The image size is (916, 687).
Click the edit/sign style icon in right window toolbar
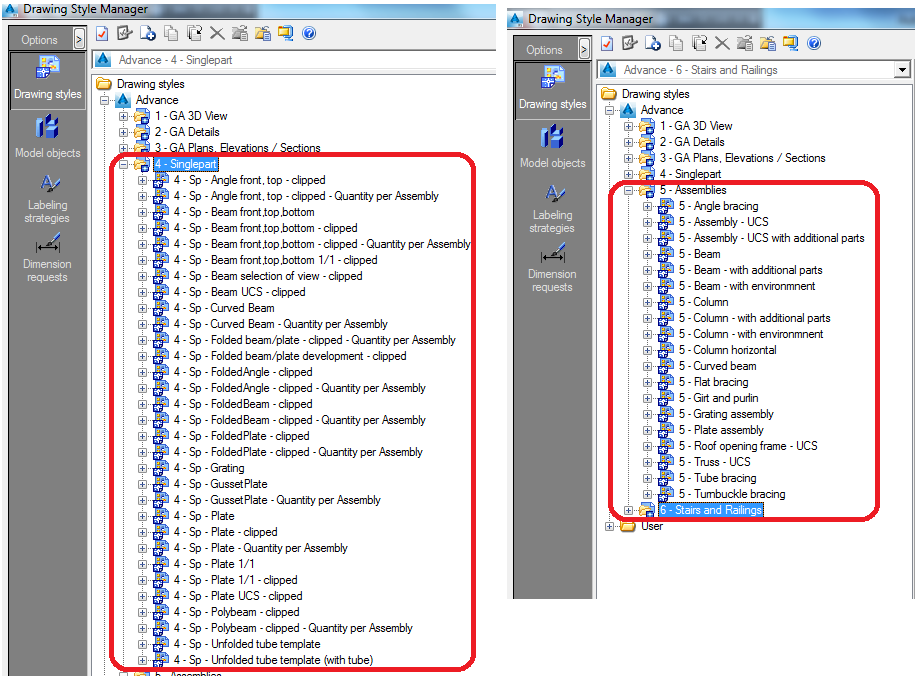coord(629,43)
